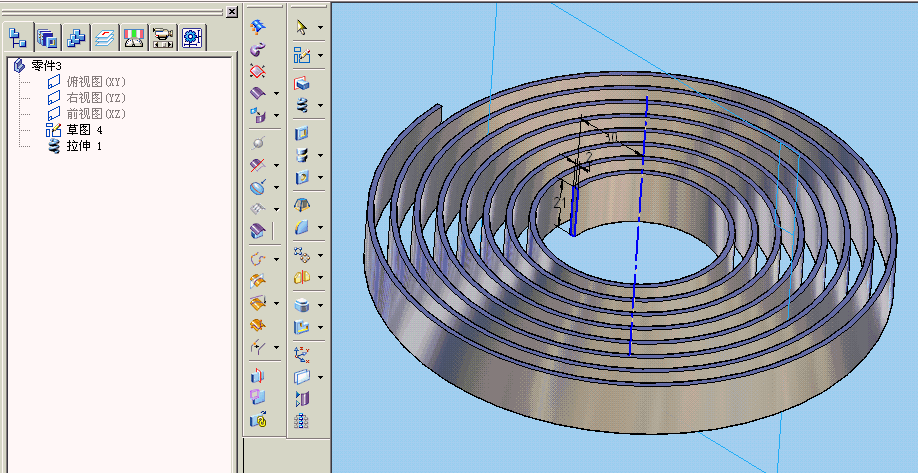The width and height of the screenshot is (918, 473).
Task: Close the PathFinder side panel
Action: (232, 11)
